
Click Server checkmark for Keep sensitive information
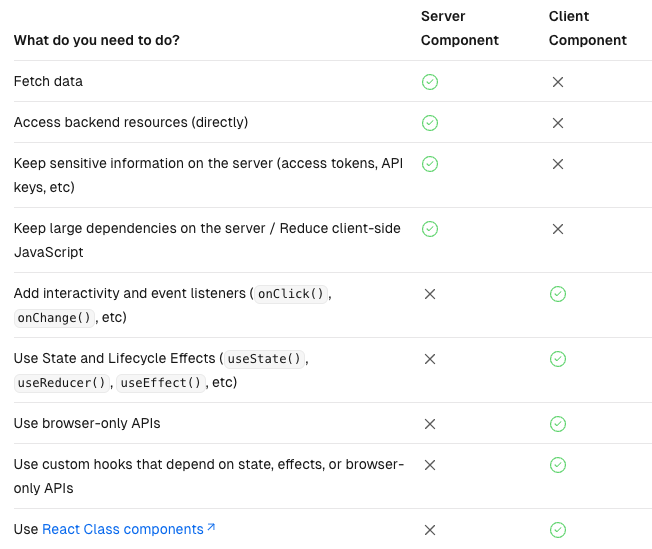pyautogui.click(x=430, y=164)
